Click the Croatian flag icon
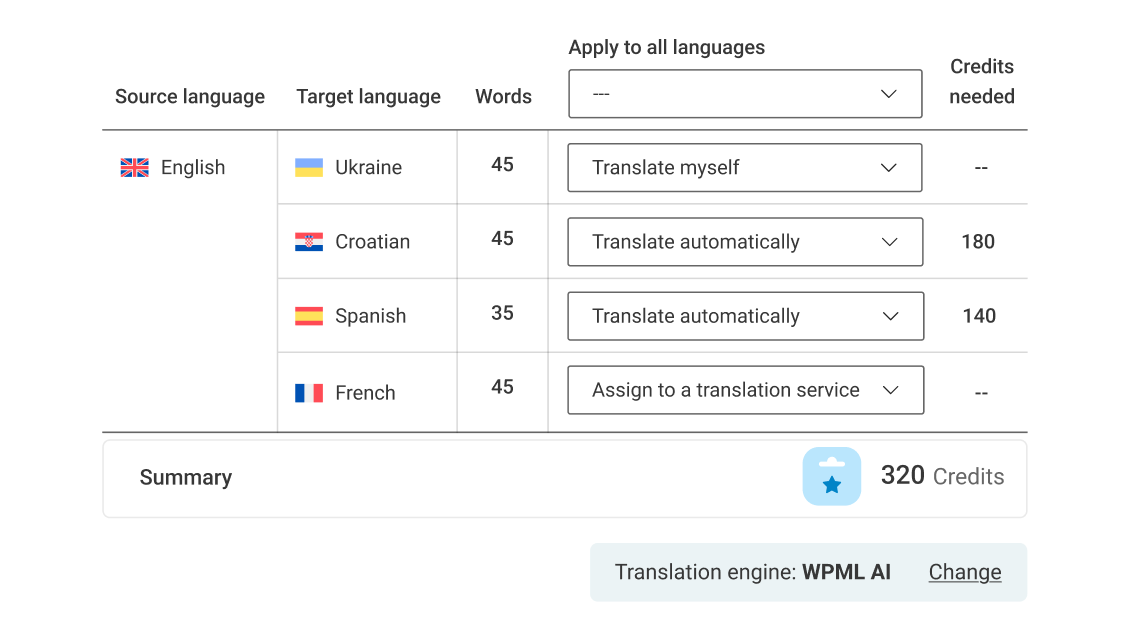 (309, 242)
